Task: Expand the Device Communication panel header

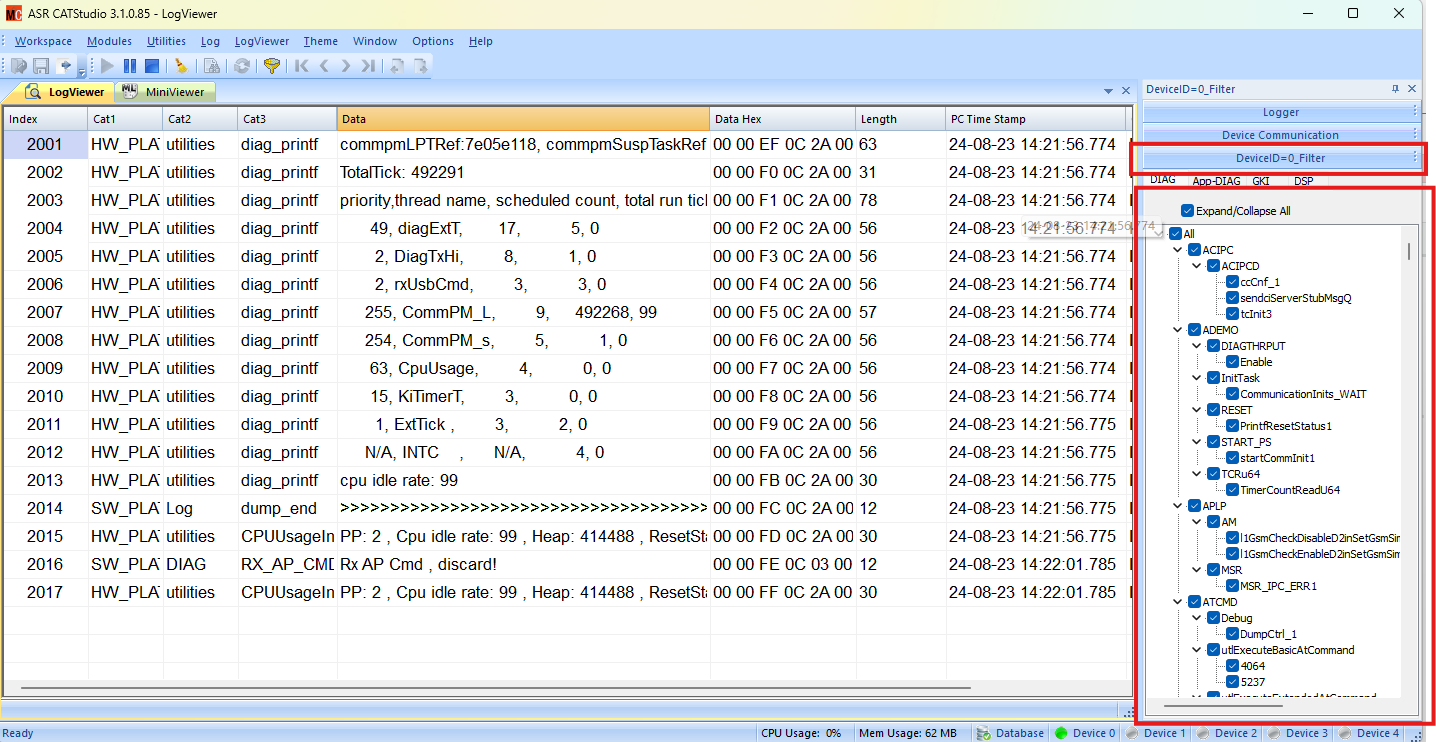Action: tap(1279, 135)
